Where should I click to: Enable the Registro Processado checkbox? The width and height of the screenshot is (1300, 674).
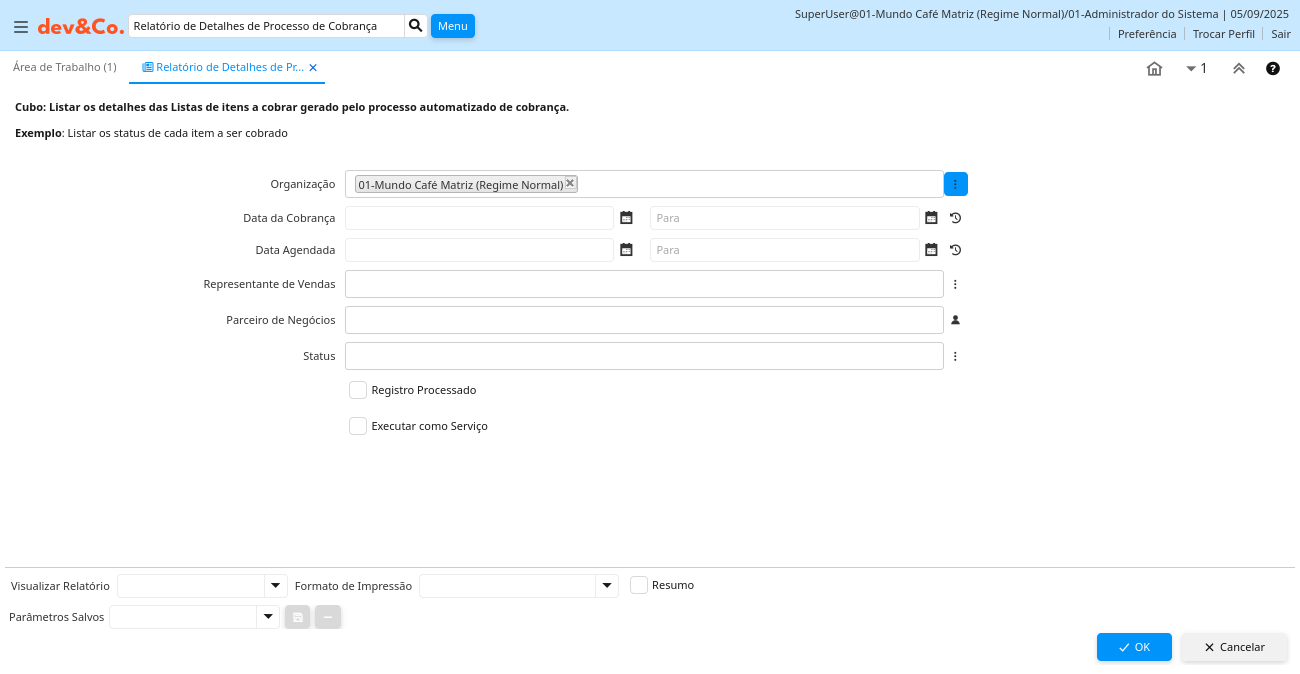tap(358, 390)
